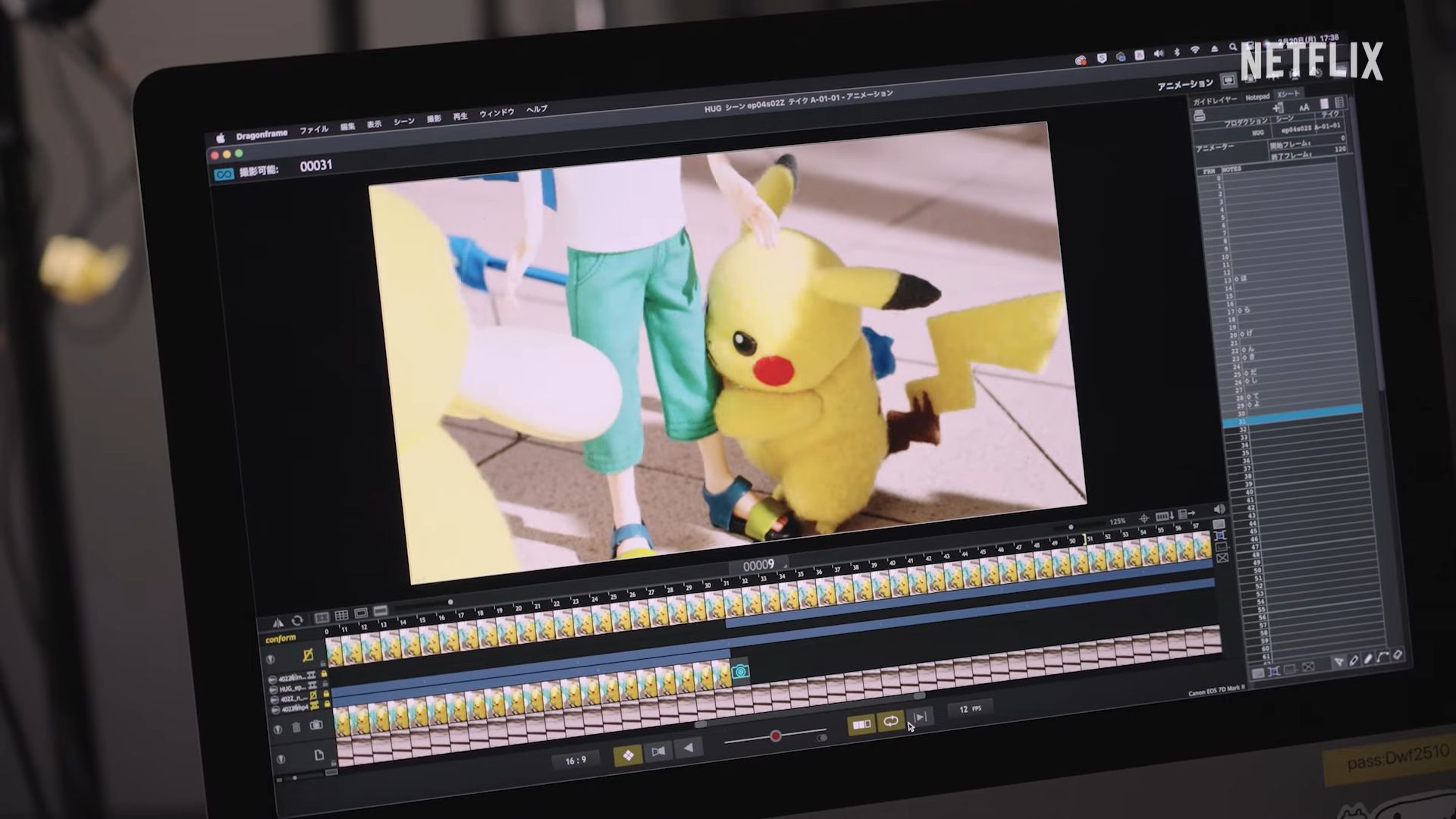Open the シーン menu

tap(403, 122)
